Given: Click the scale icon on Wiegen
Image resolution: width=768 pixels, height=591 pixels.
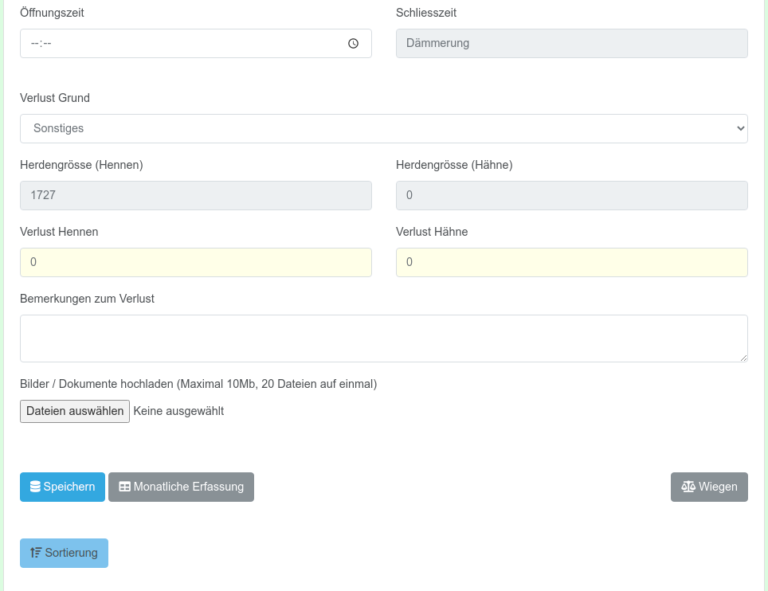Looking at the screenshot, I should (x=688, y=487).
